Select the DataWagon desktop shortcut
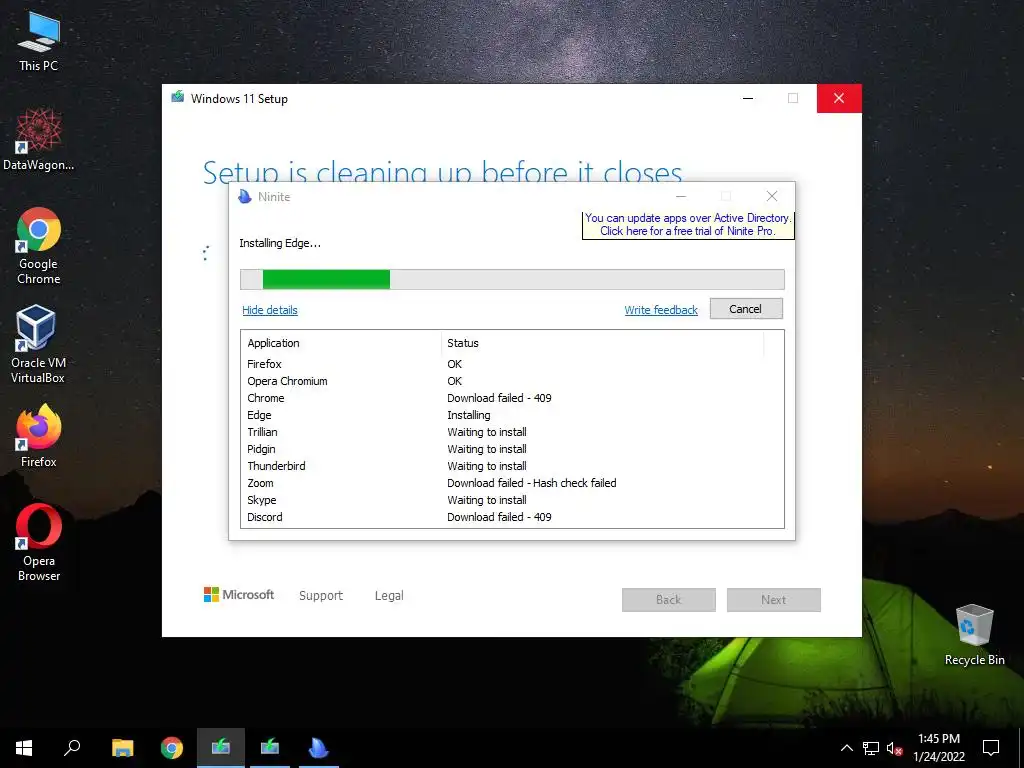 pyautogui.click(x=38, y=140)
